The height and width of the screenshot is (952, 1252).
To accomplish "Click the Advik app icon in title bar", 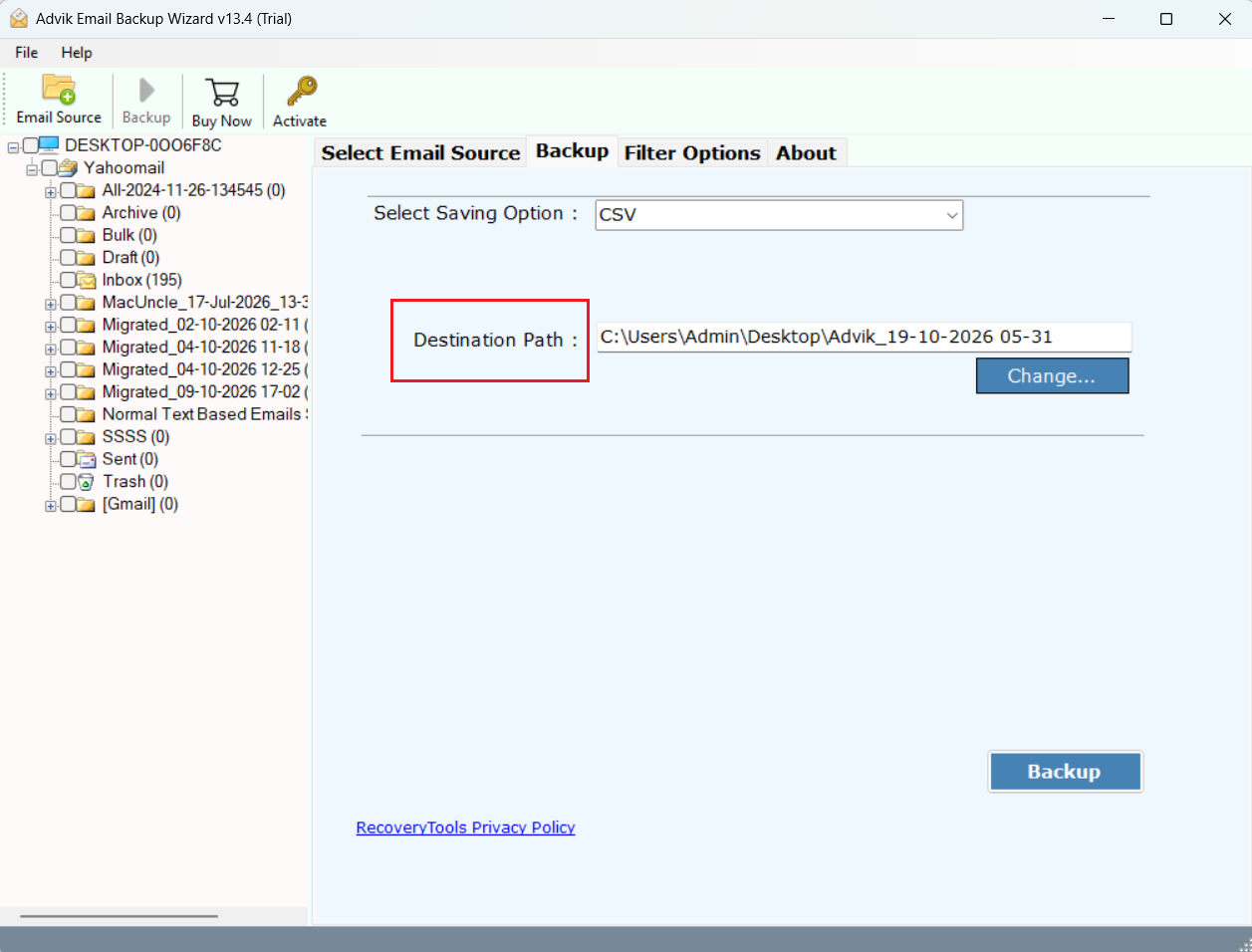I will click(x=19, y=19).
